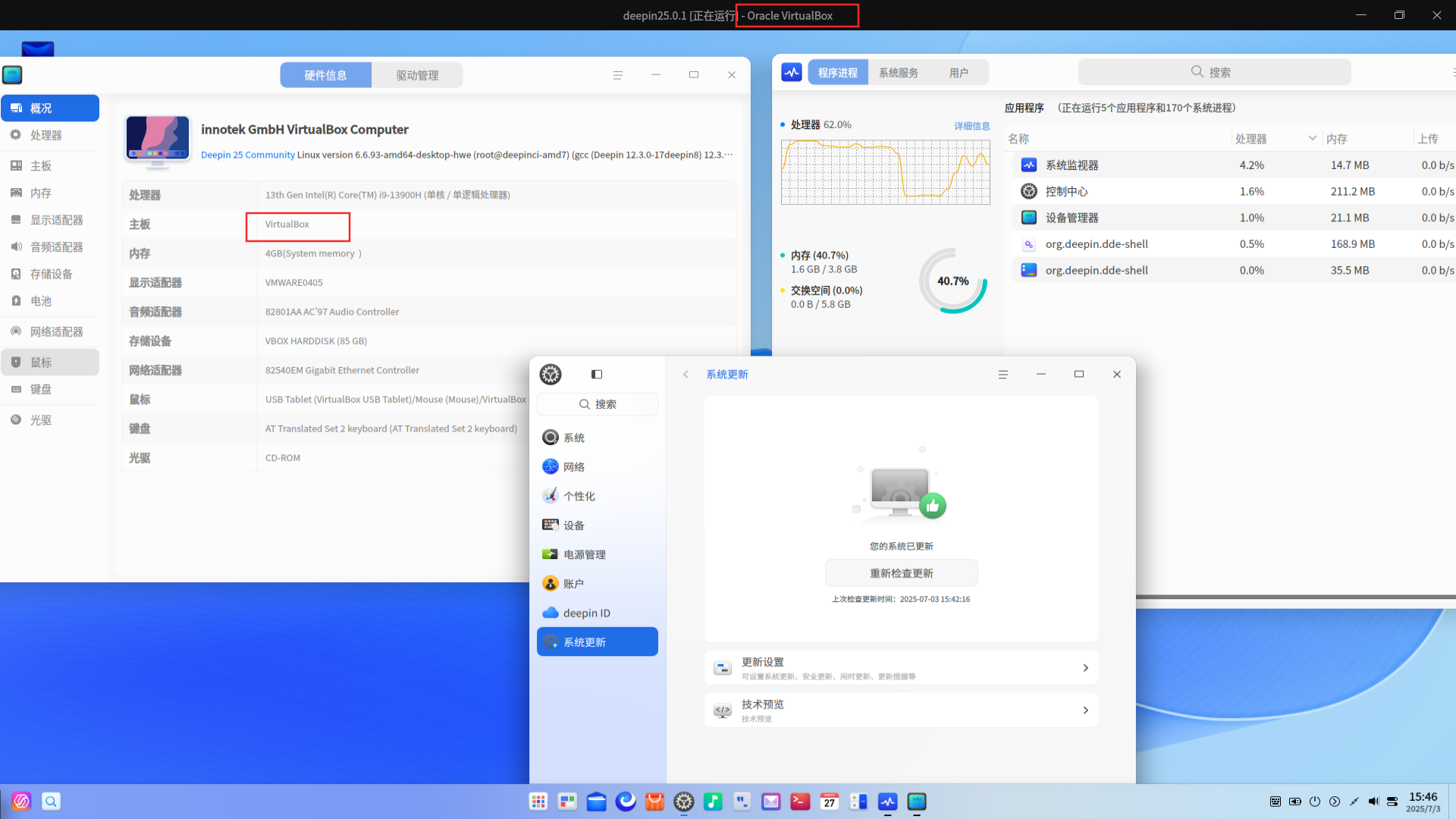Viewport: 1456px width, 819px height.
Task: Click the Control Center 搜索 field
Action: (598, 404)
